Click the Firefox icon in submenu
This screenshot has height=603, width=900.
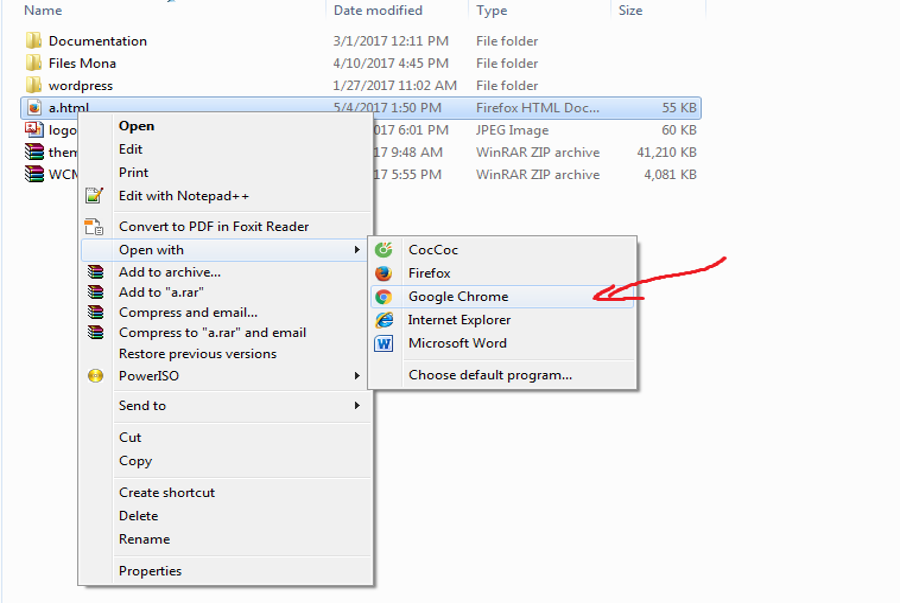[383, 273]
